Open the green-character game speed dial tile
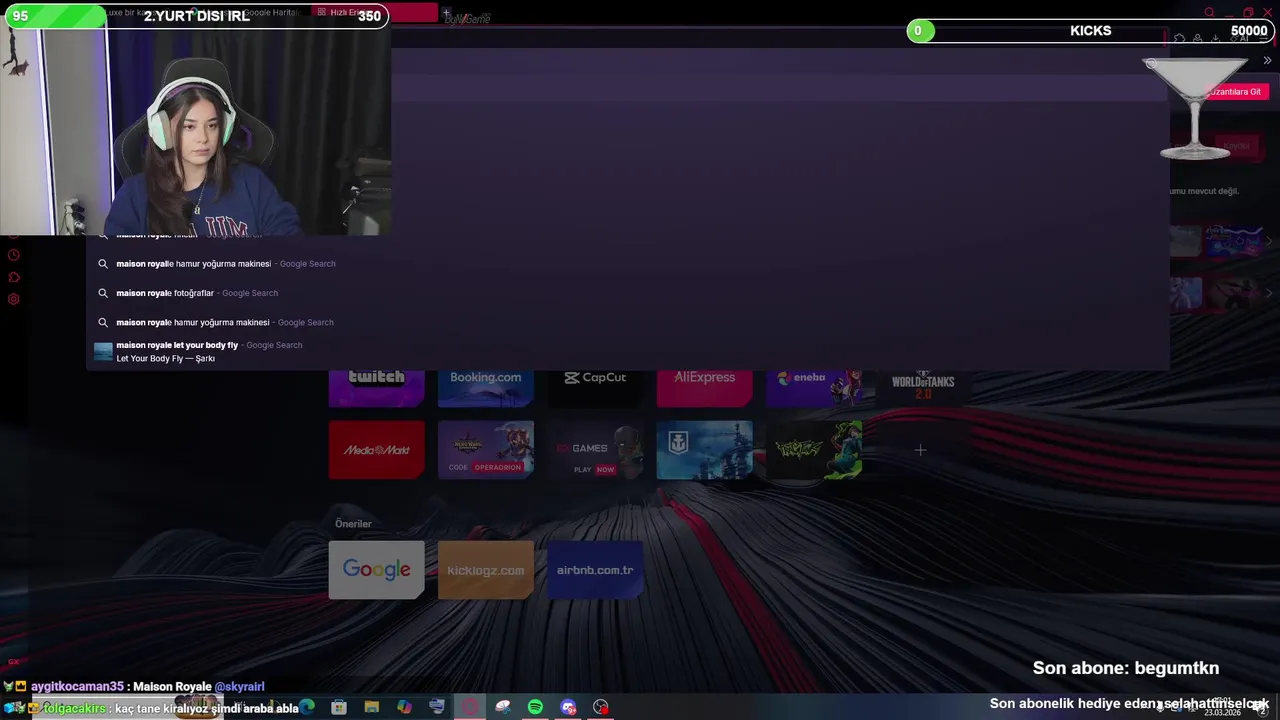 click(814, 450)
